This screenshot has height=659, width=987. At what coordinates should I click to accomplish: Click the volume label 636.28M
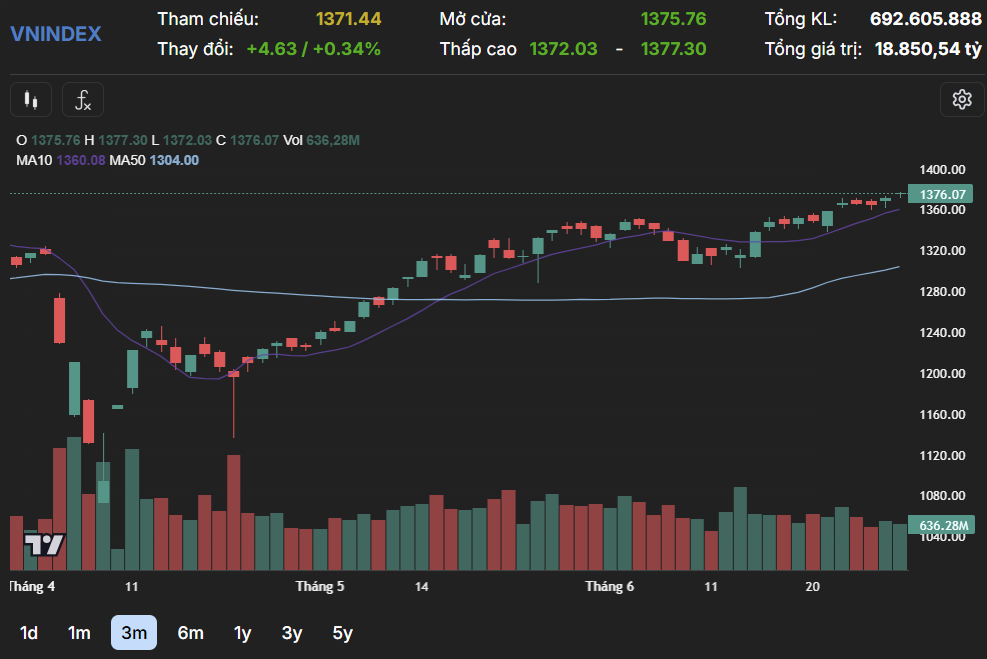[941, 525]
